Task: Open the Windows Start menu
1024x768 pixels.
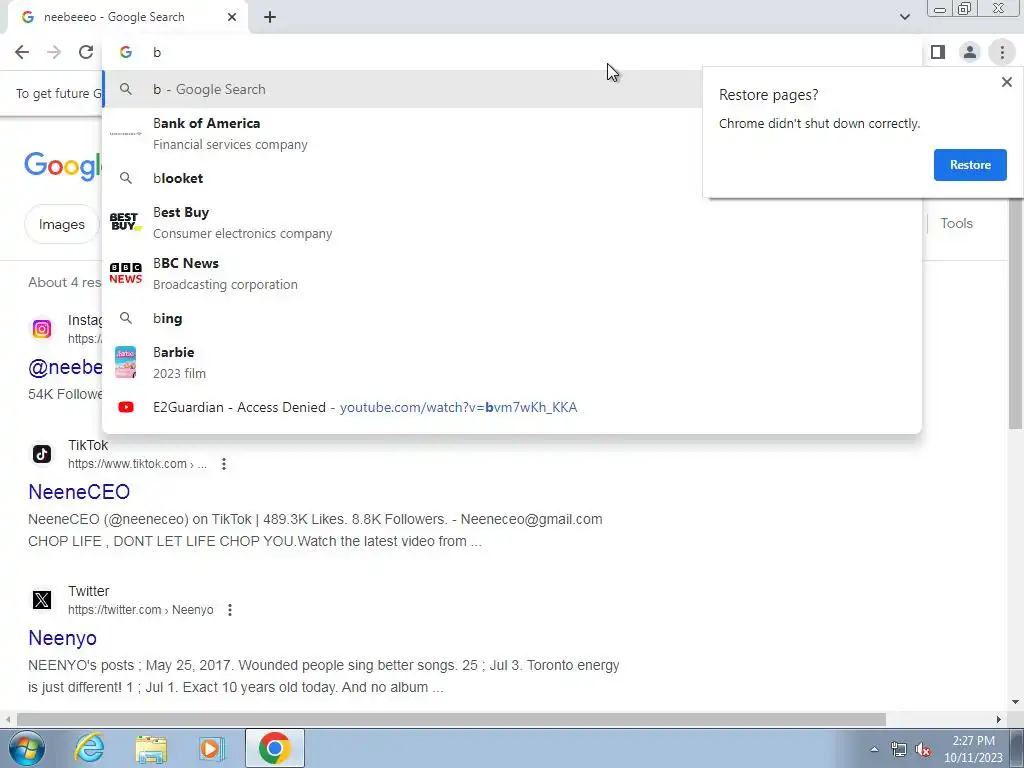Action: click(27, 748)
